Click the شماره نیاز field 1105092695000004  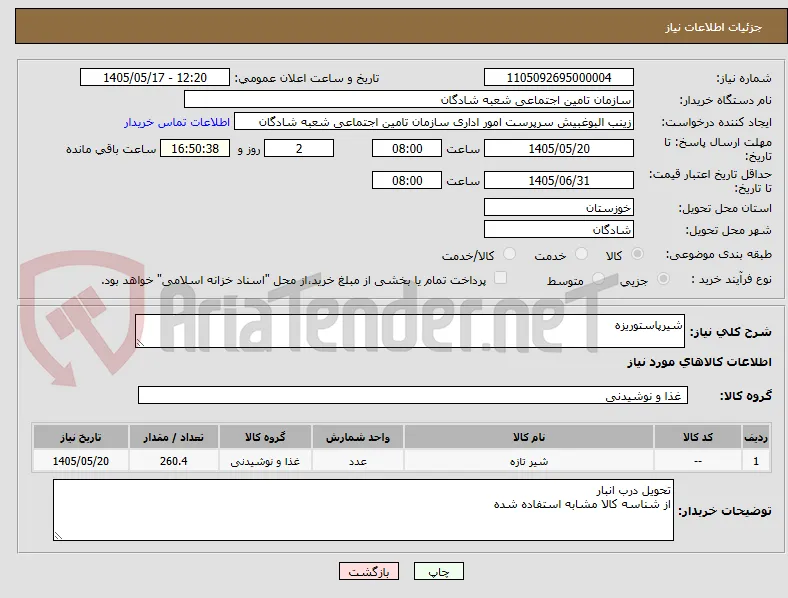pyautogui.click(x=558, y=77)
